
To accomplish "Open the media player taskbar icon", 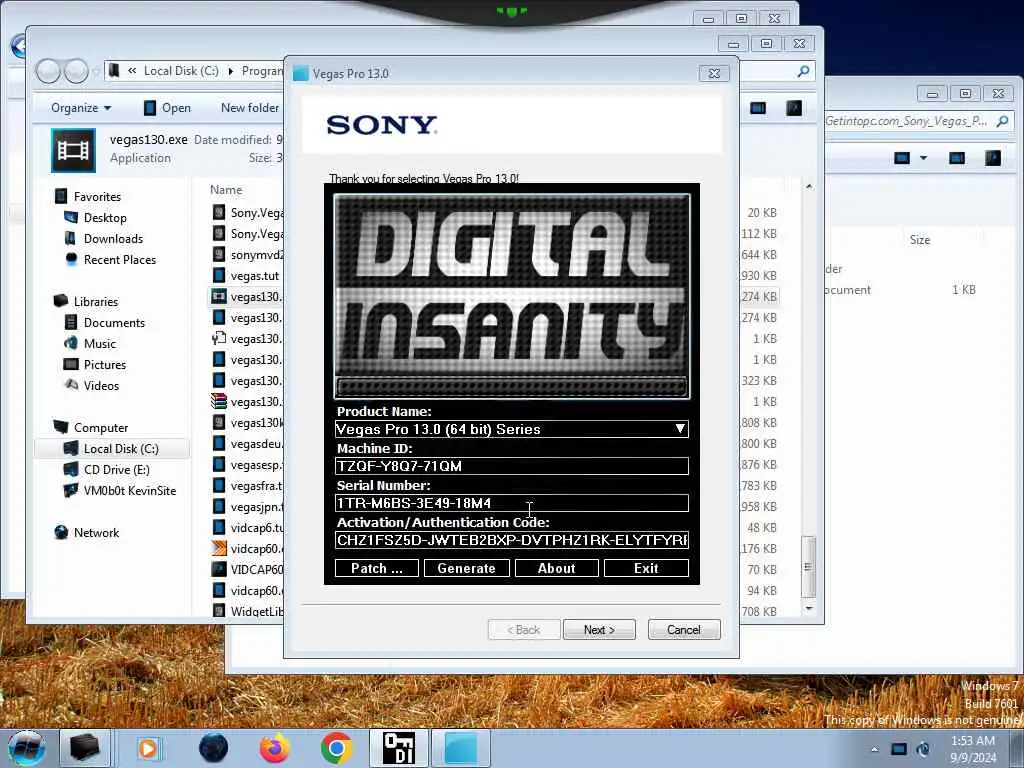I will pos(148,748).
